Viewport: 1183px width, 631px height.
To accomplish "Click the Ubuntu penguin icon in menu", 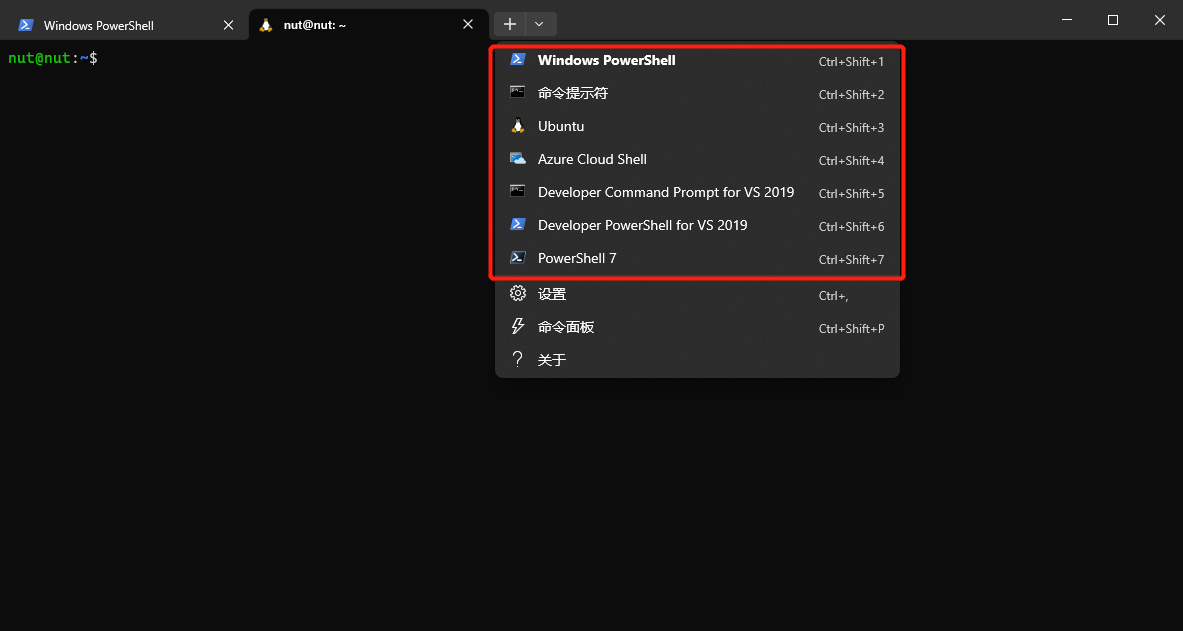I will (x=518, y=126).
